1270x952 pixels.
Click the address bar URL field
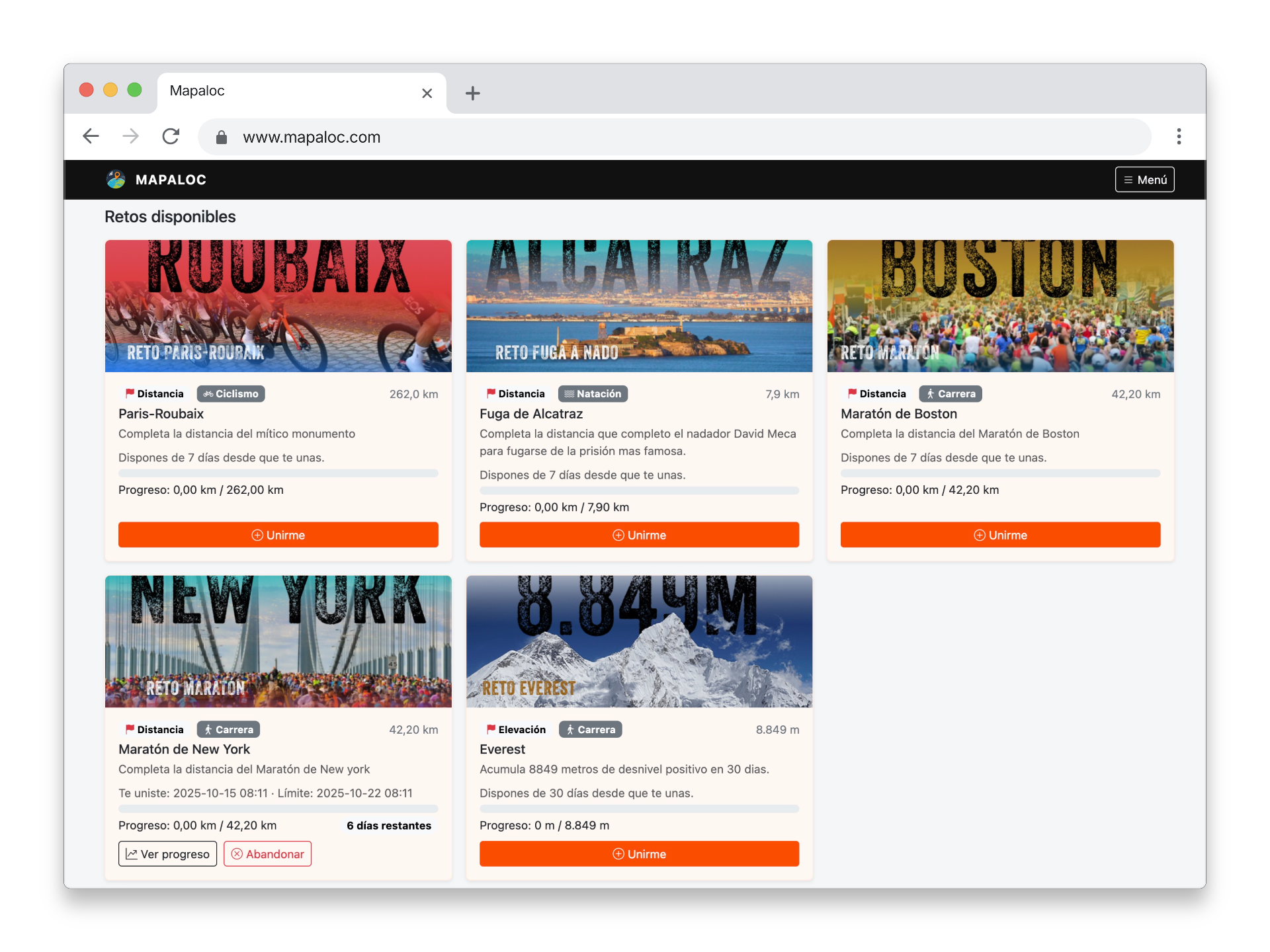point(595,137)
